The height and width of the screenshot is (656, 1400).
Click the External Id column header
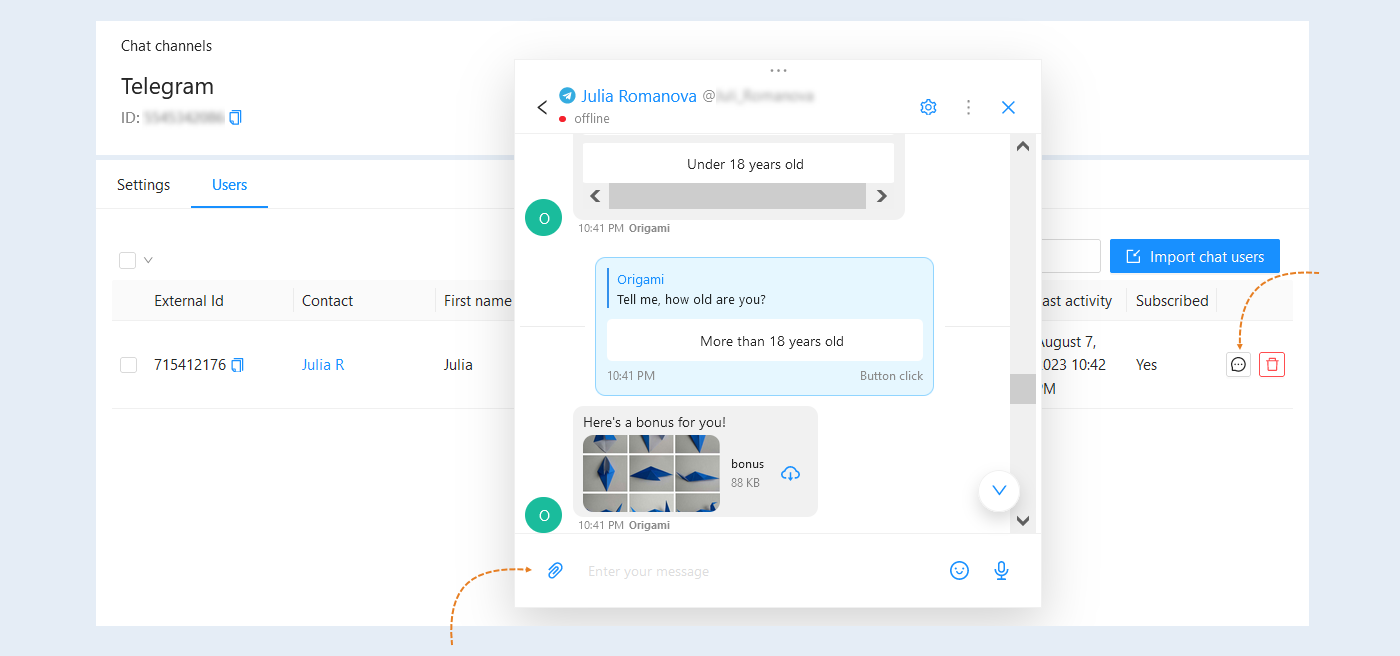point(189,301)
